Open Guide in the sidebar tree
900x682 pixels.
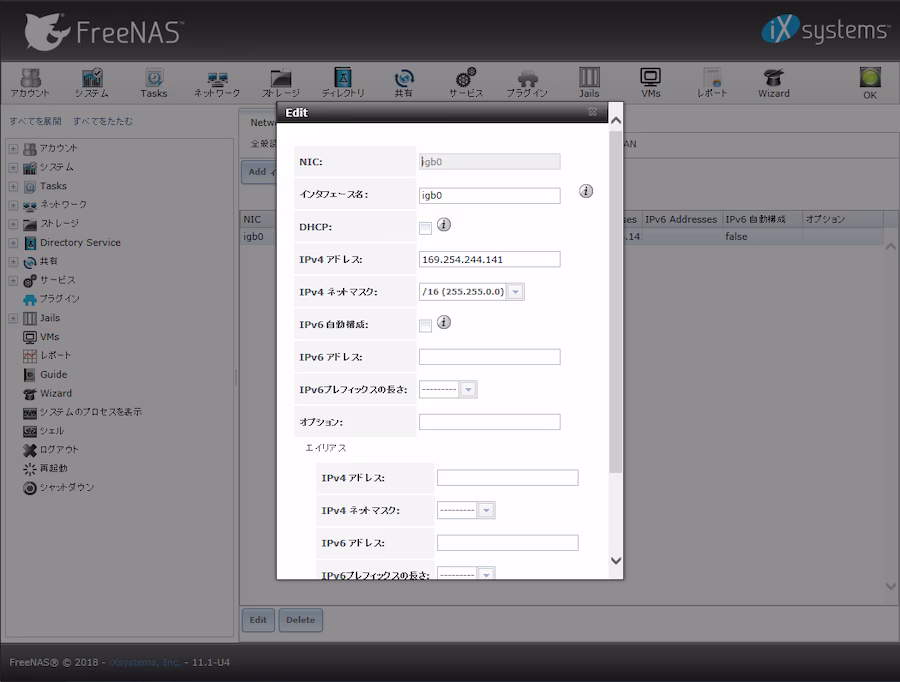click(x=46, y=374)
